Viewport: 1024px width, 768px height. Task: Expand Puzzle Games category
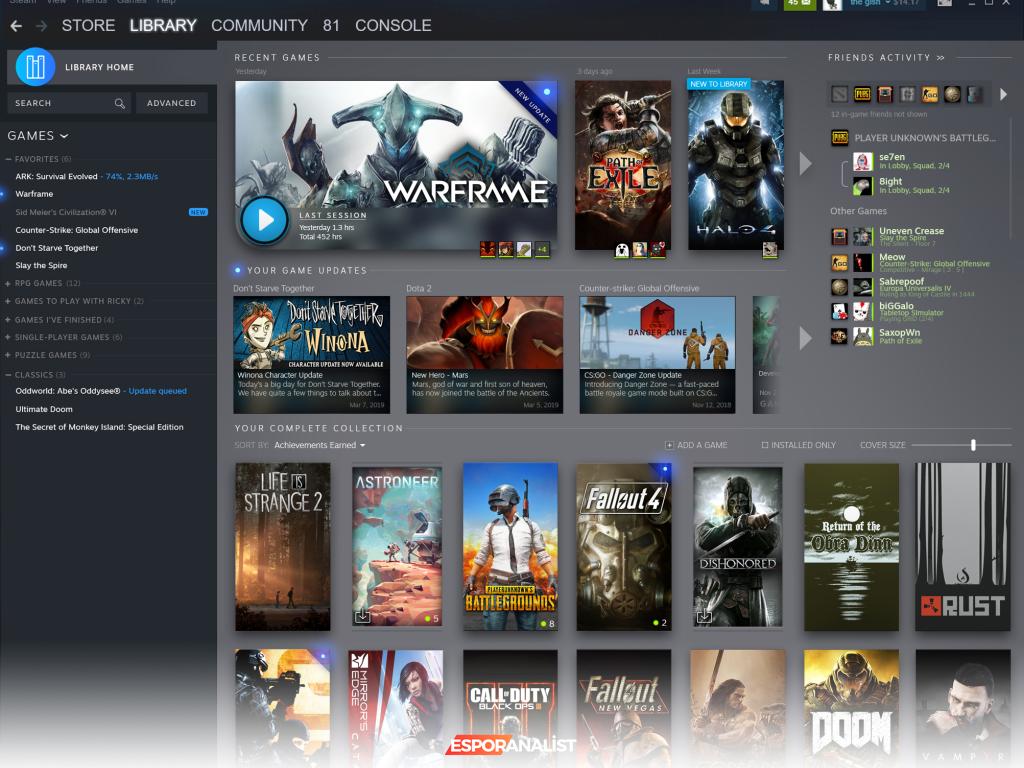[8, 355]
